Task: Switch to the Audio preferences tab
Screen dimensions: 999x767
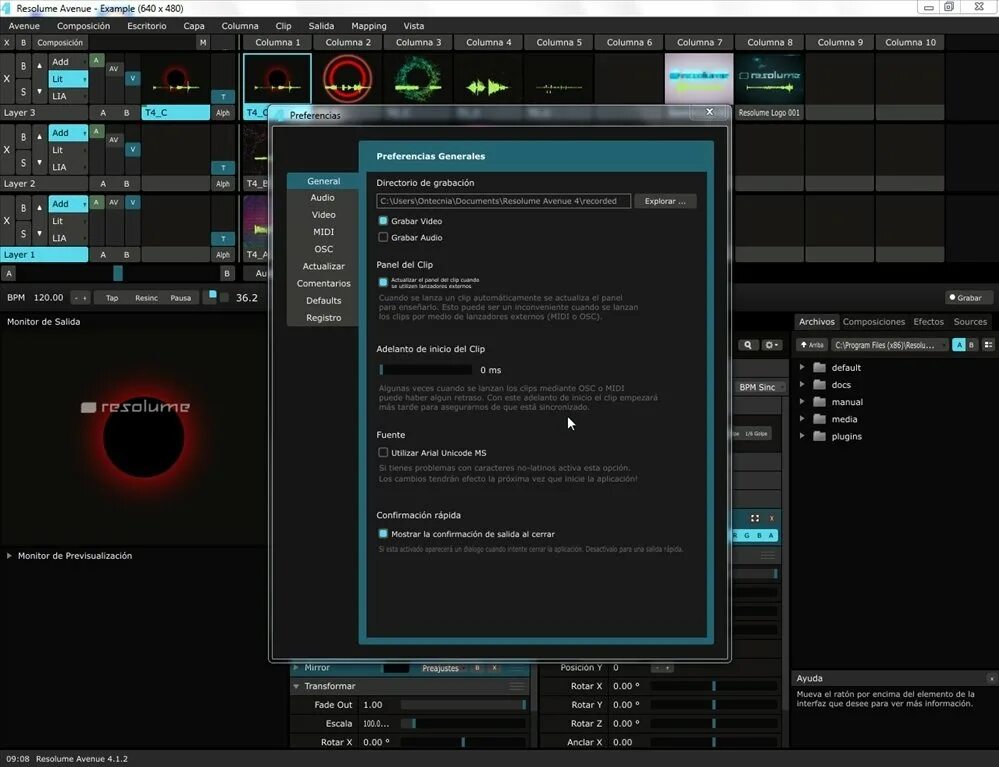Action: click(x=322, y=197)
